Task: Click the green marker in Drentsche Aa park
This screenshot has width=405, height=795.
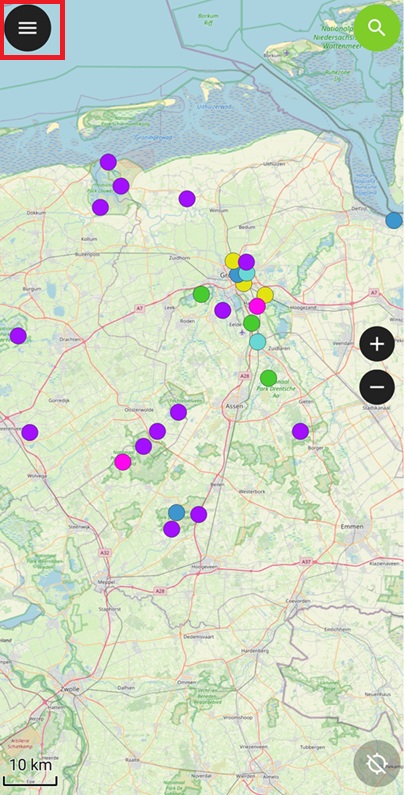Action: 268,378
